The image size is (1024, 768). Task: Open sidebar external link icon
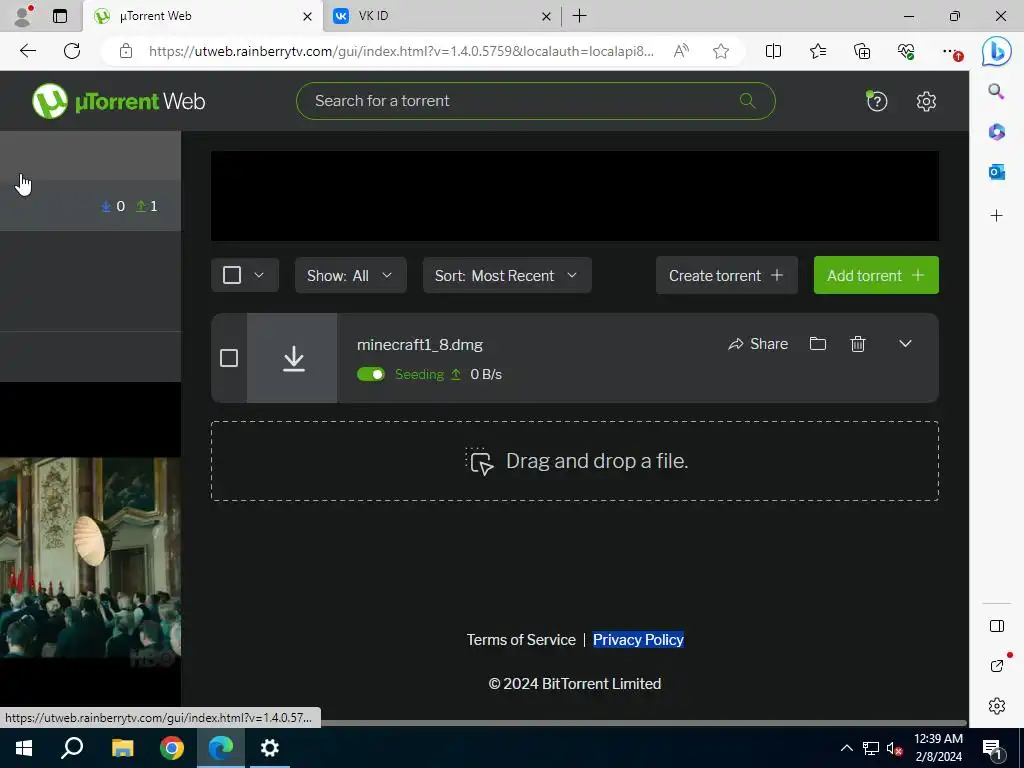tap(997, 665)
